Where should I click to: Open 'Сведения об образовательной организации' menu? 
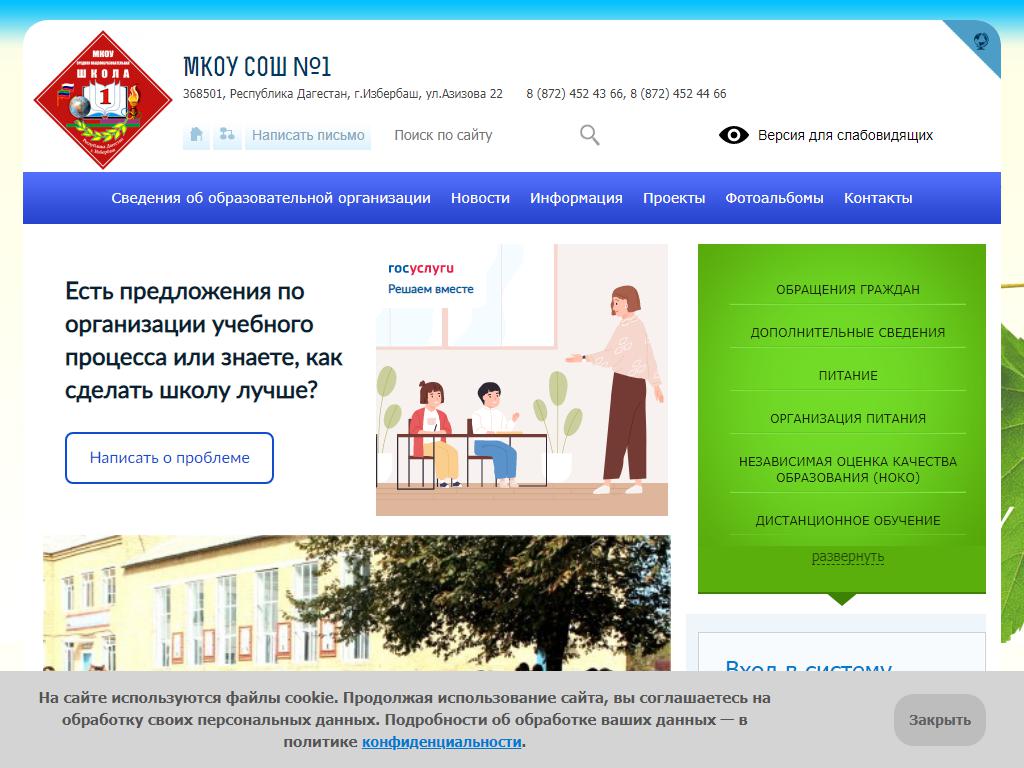coord(271,198)
